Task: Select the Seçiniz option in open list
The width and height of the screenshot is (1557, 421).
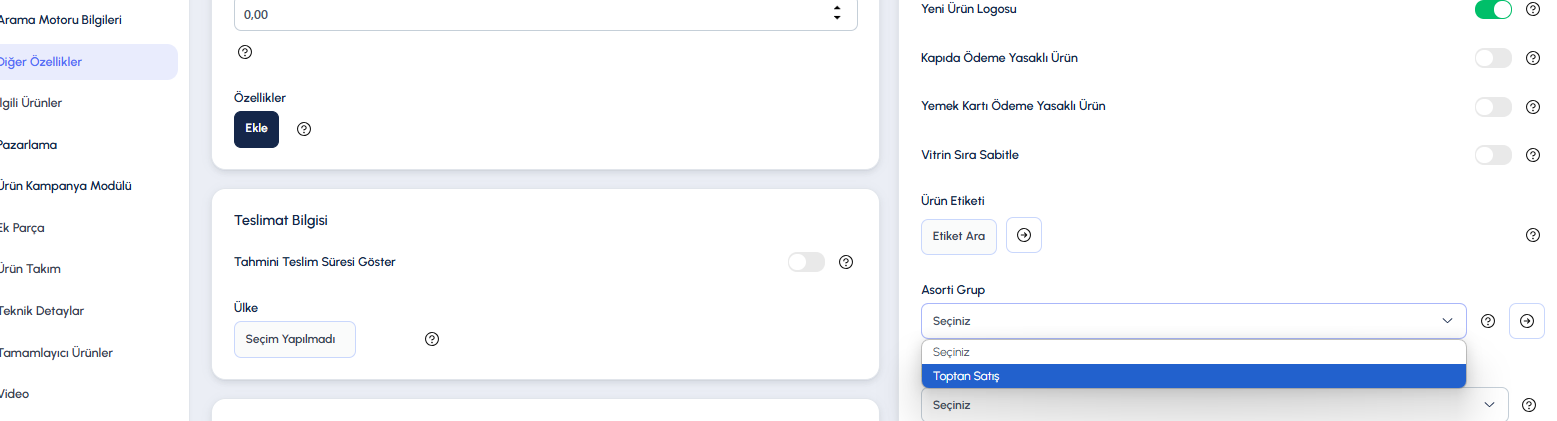Action: [1193, 352]
